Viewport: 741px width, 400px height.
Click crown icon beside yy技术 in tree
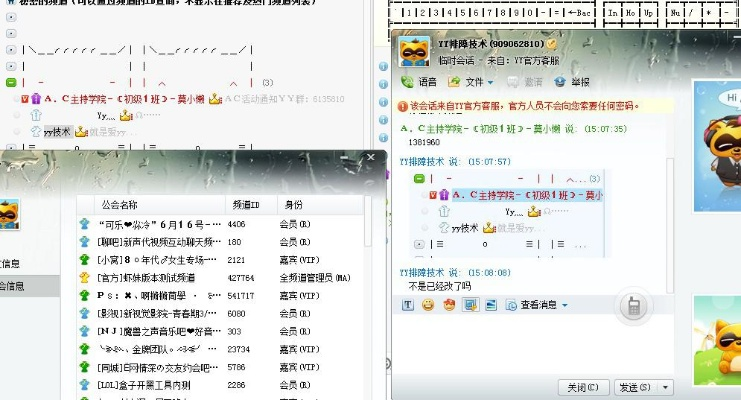pyautogui.click(x=81, y=132)
